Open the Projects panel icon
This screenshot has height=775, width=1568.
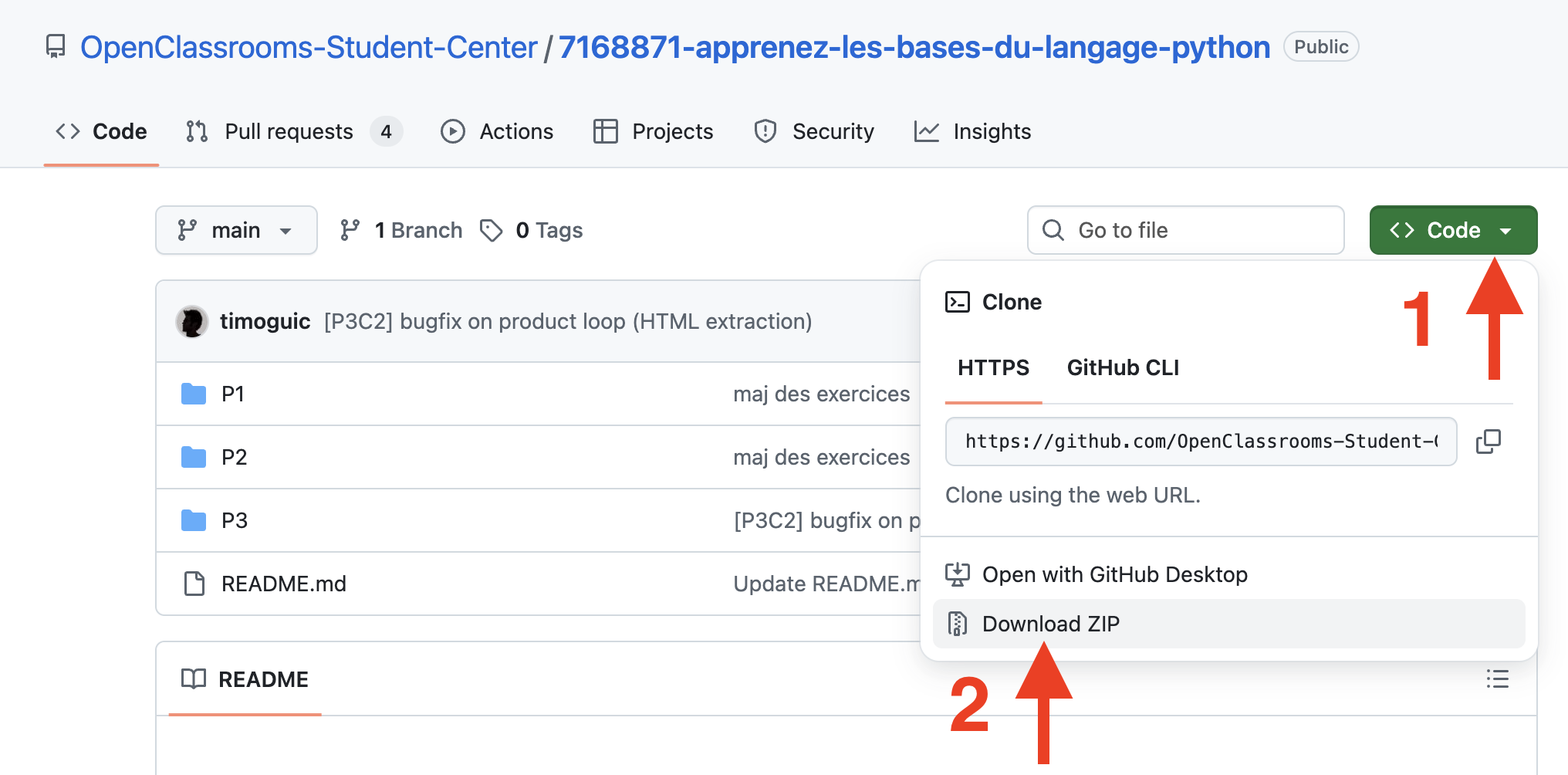pos(606,131)
